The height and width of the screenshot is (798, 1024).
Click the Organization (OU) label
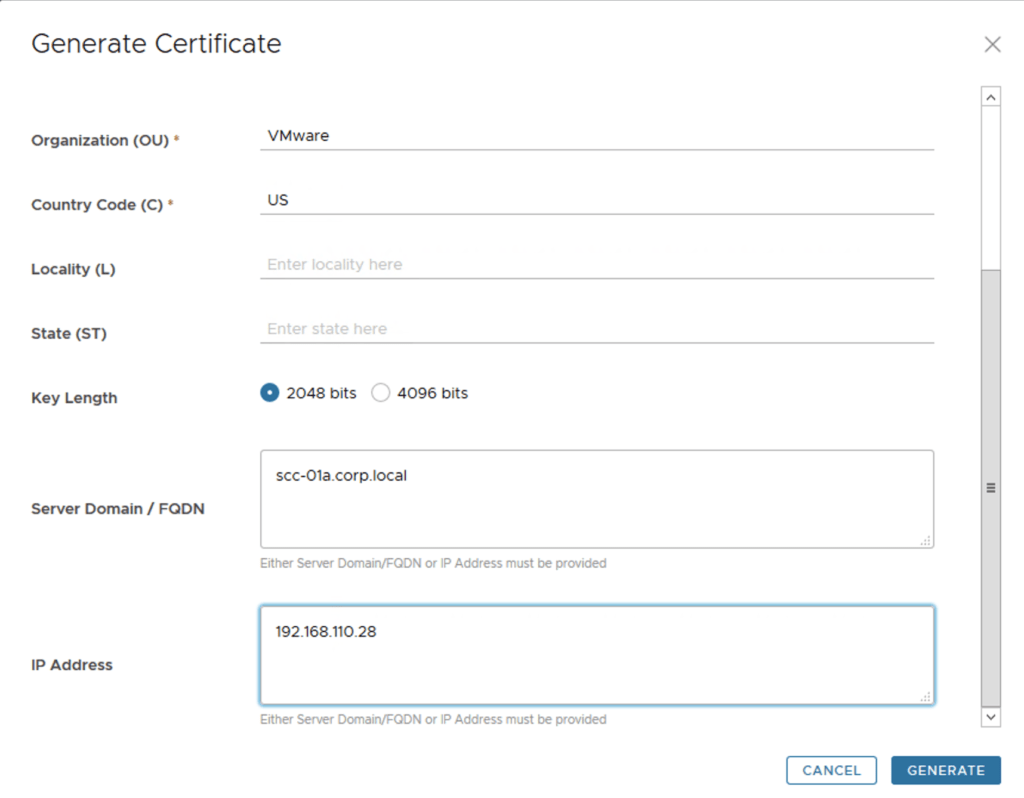[100, 141]
